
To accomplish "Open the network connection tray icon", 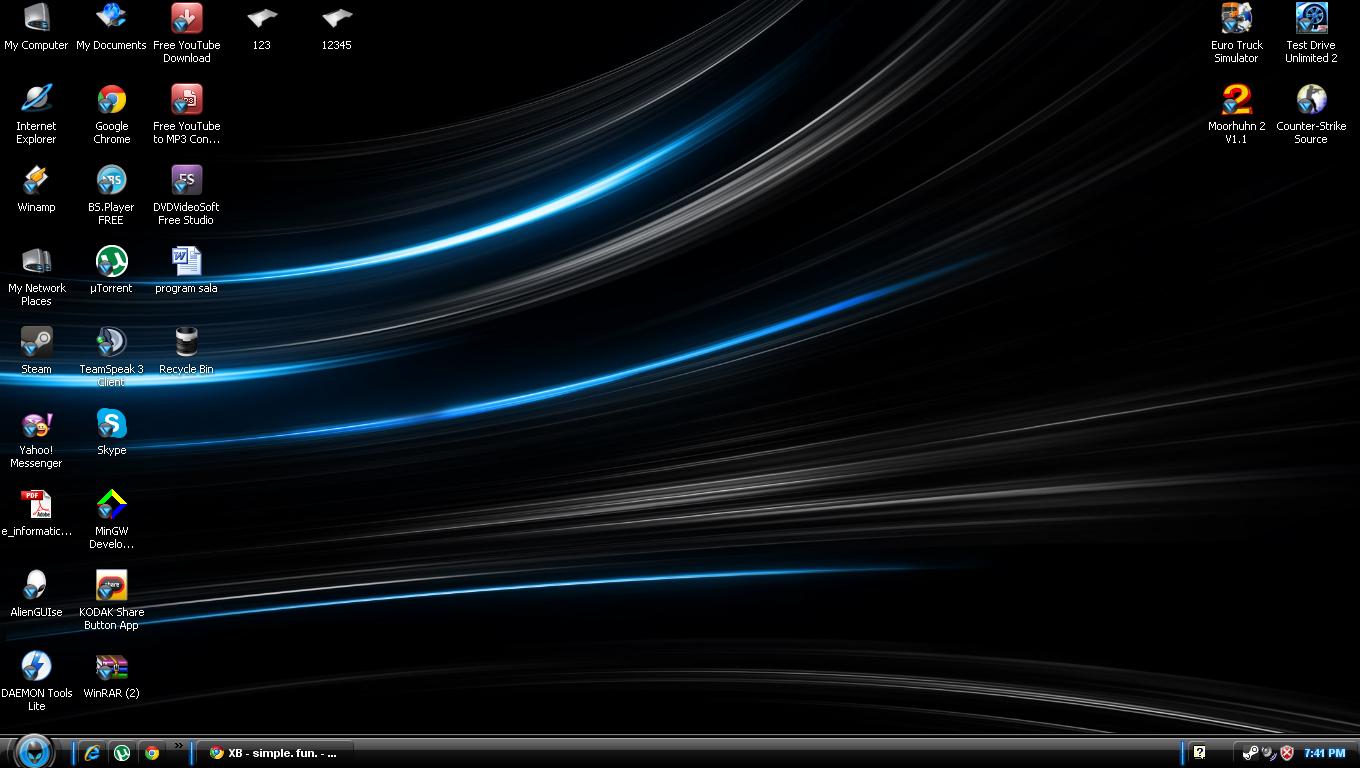I will 1269,753.
